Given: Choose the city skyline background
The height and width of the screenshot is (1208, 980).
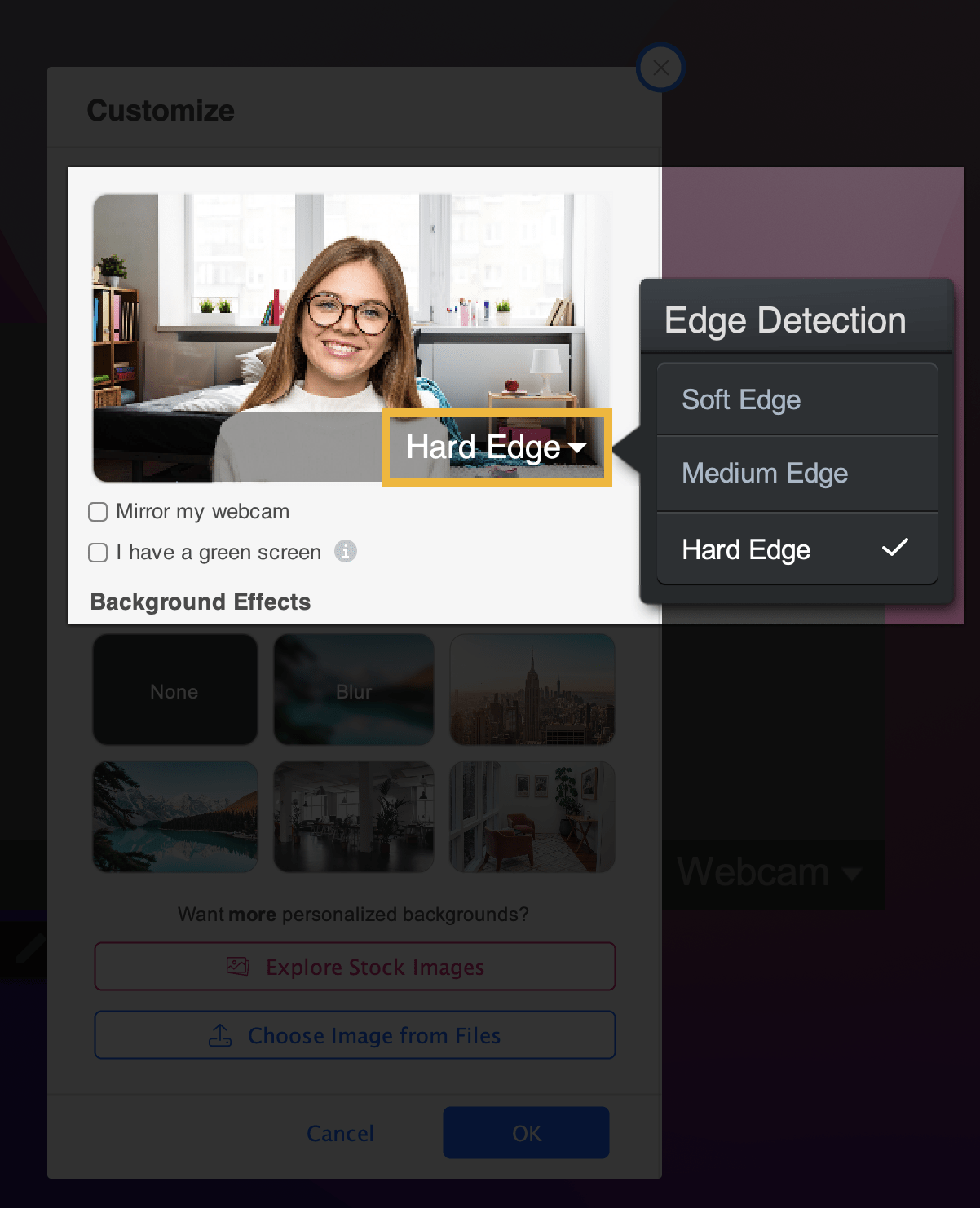Looking at the screenshot, I should coord(532,690).
